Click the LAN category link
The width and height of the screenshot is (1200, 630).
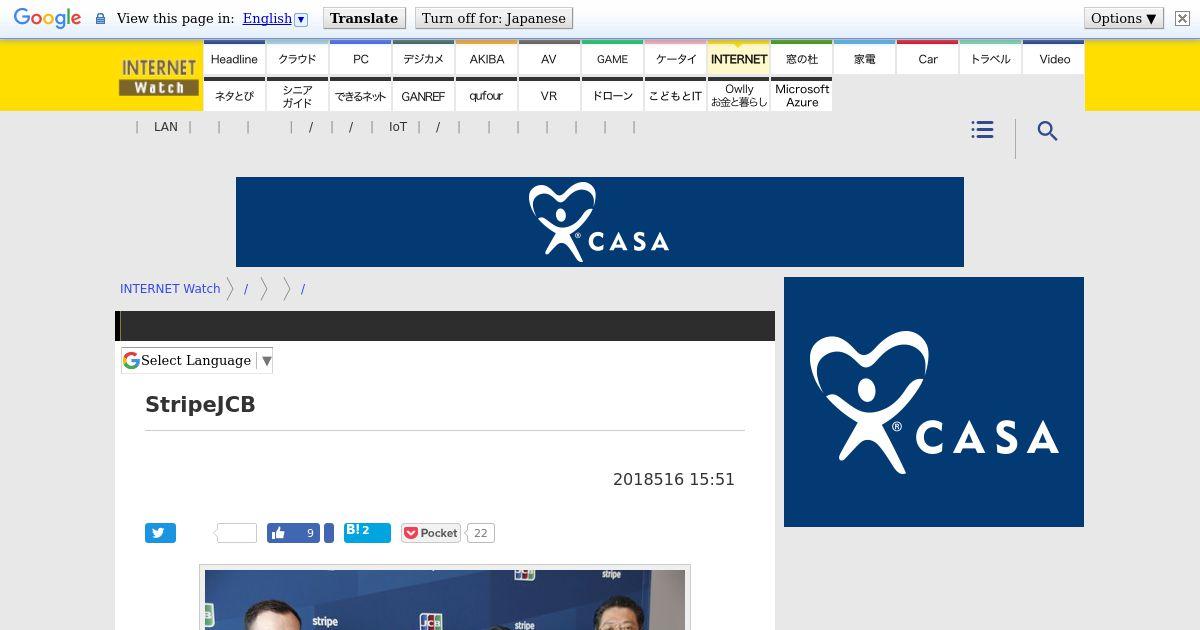[x=166, y=127]
